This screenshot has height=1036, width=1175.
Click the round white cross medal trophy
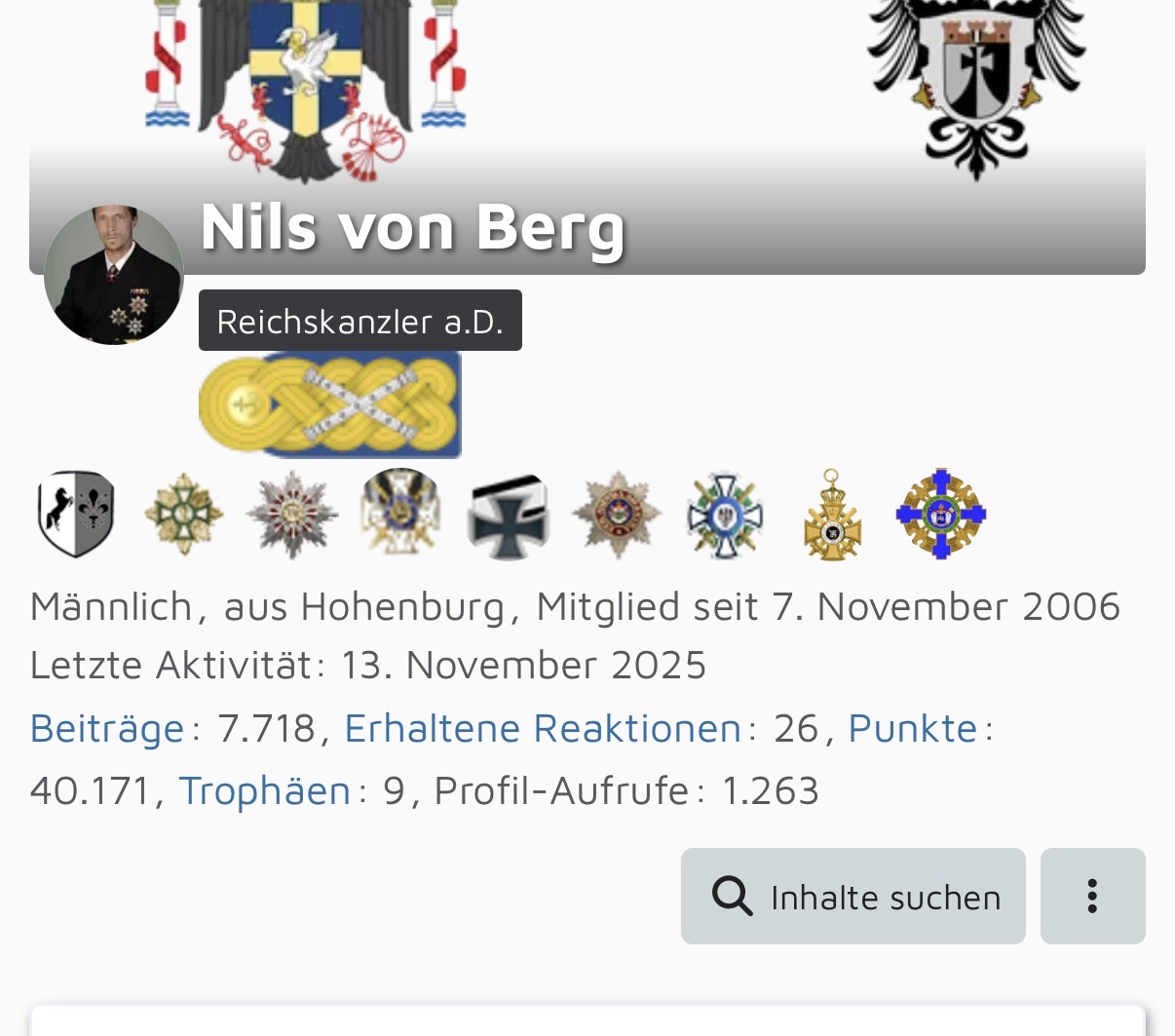tap(399, 512)
